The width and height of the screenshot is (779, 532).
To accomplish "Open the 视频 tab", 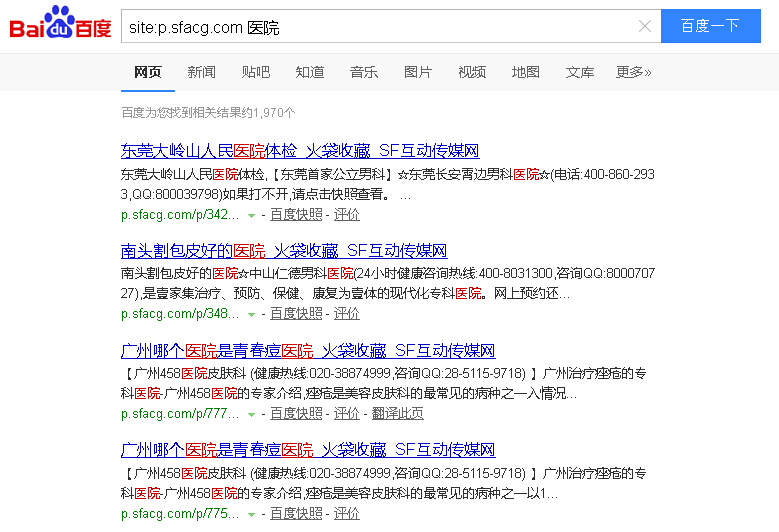I will coord(472,72).
